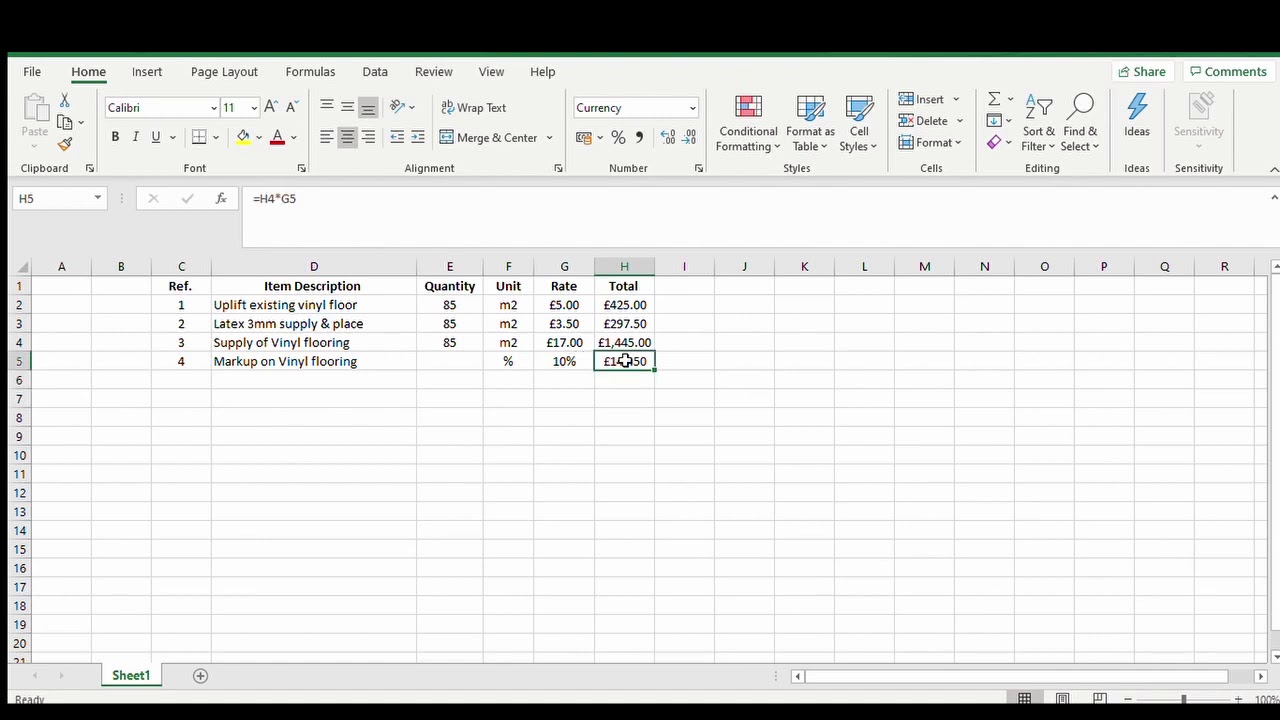
Task: Decrease indent icon
Action: 397,137
